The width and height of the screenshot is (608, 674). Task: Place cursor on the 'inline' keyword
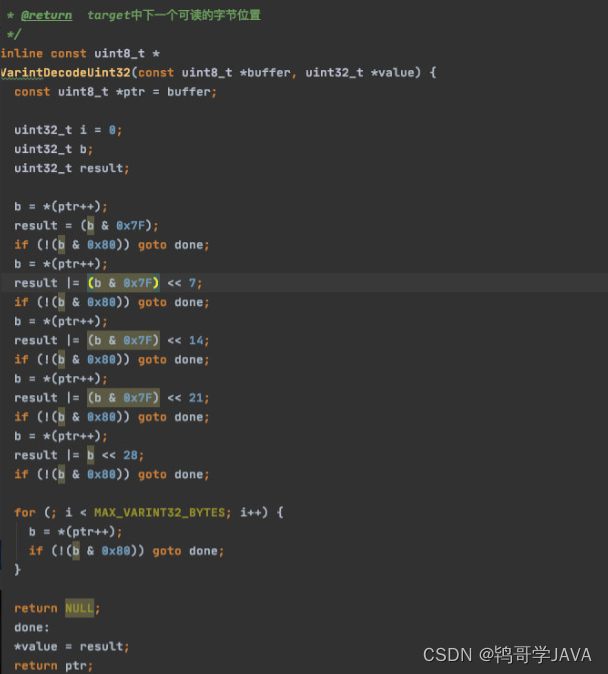pos(21,53)
